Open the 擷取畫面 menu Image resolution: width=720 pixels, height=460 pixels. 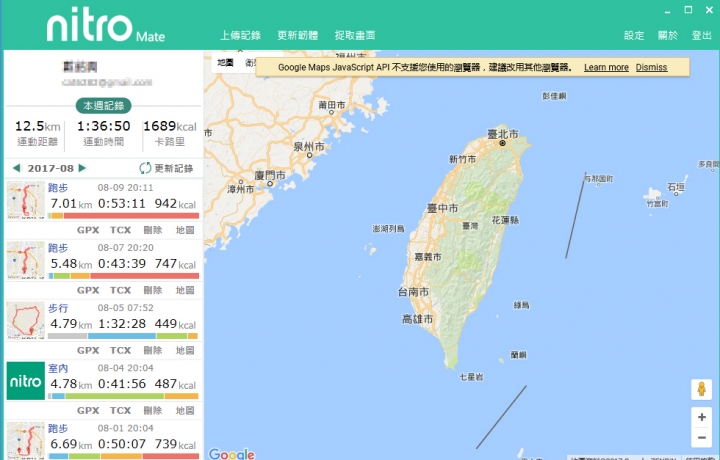click(355, 35)
